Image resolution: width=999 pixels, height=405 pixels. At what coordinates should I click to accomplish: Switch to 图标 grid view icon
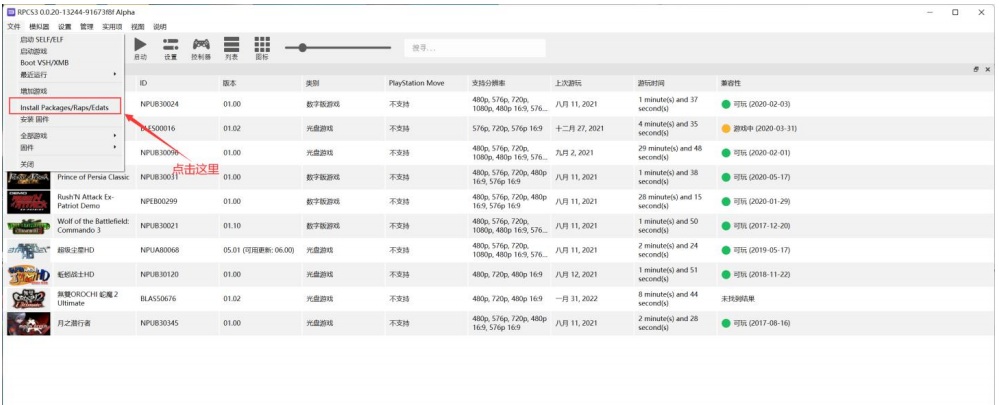pyautogui.click(x=262, y=47)
